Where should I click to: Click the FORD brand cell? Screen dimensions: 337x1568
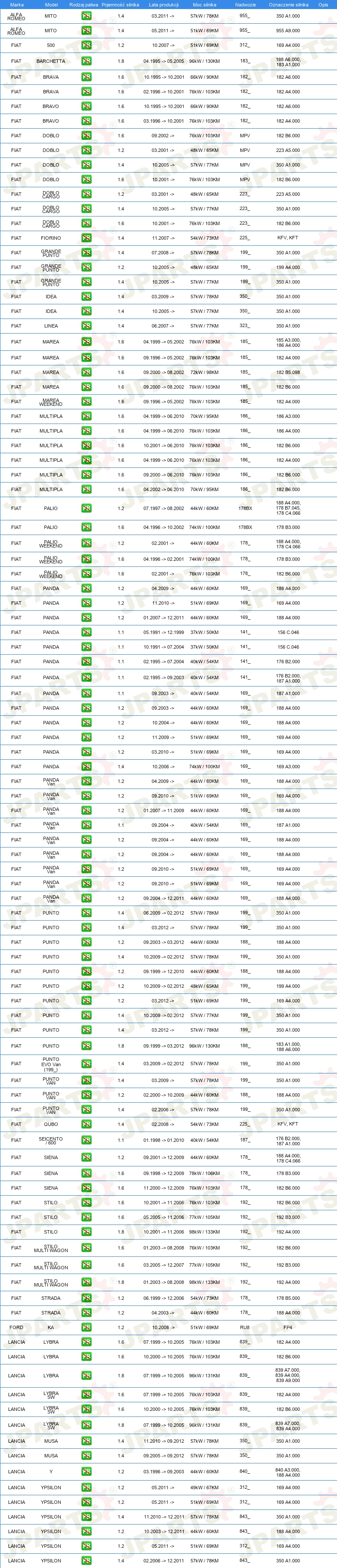point(16,1327)
